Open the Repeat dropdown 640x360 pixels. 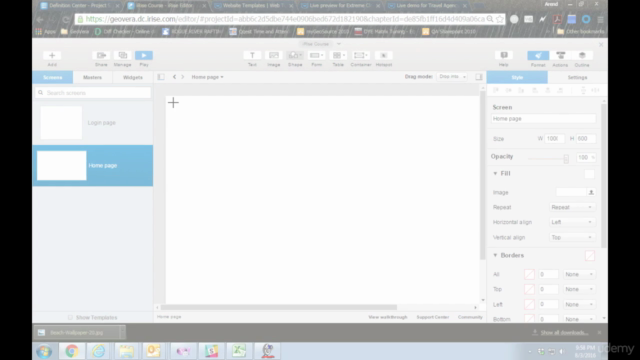click(x=571, y=207)
